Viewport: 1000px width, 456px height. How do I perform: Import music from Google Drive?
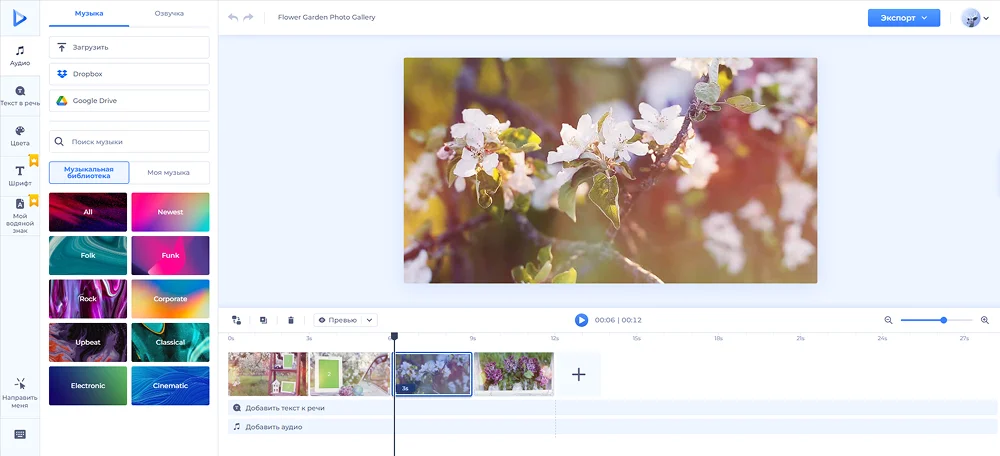pyautogui.click(x=129, y=100)
